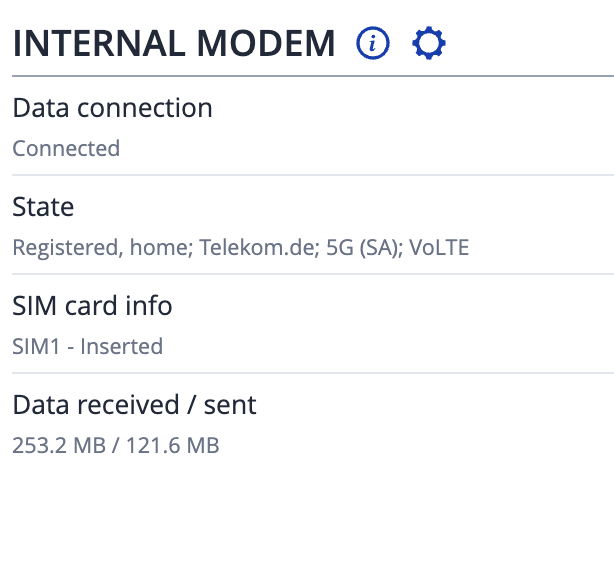Open the Internal Modem info icon

click(x=373, y=43)
